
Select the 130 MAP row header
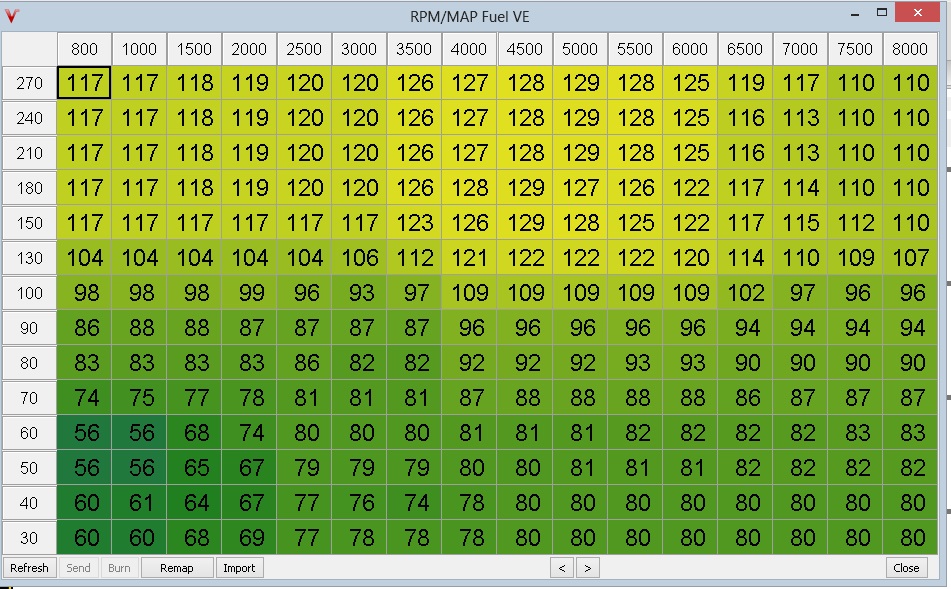click(x=28, y=258)
